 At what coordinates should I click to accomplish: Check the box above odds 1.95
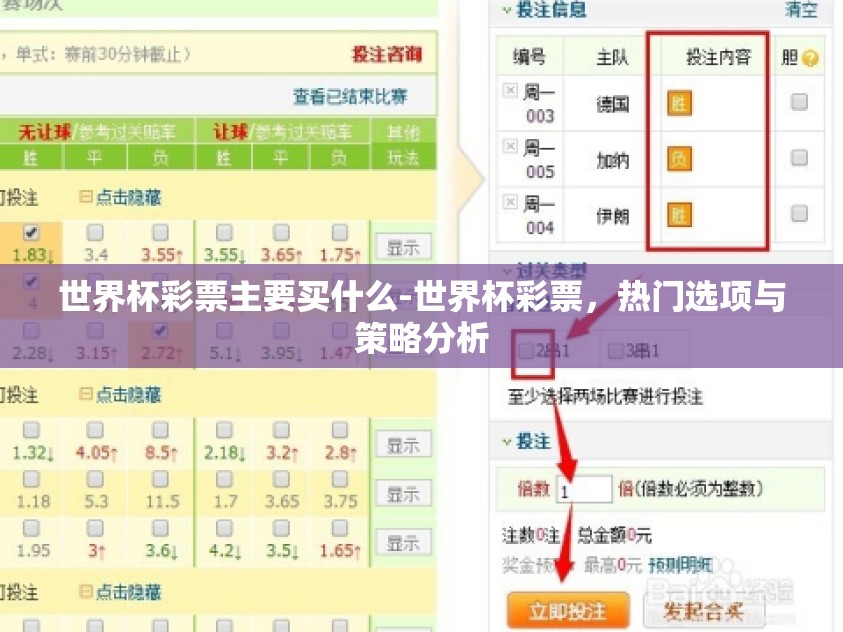click(x=31, y=528)
